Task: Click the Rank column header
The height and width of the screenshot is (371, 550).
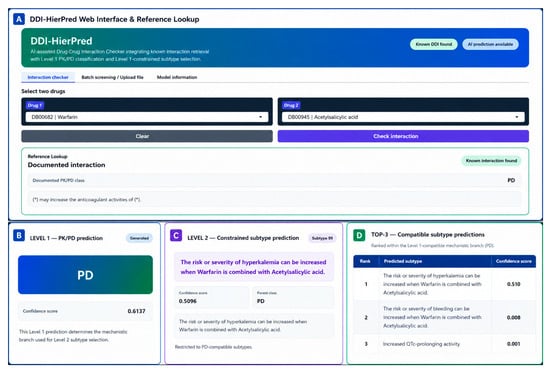Action: point(365,261)
